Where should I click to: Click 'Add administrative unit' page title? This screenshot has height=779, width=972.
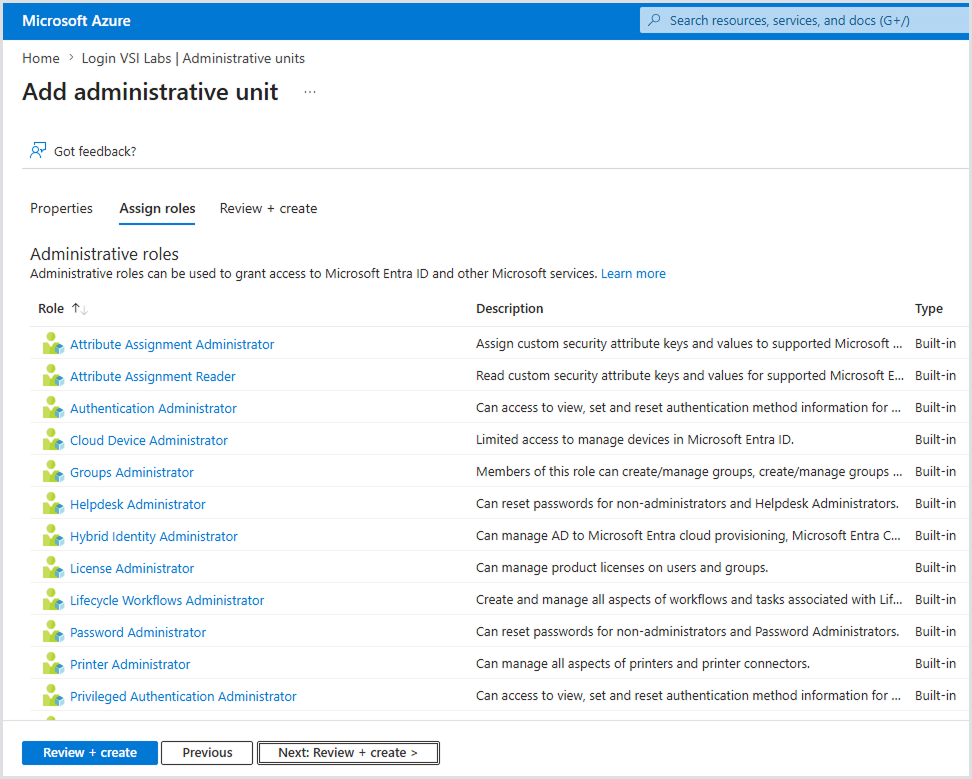pos(150,92)
